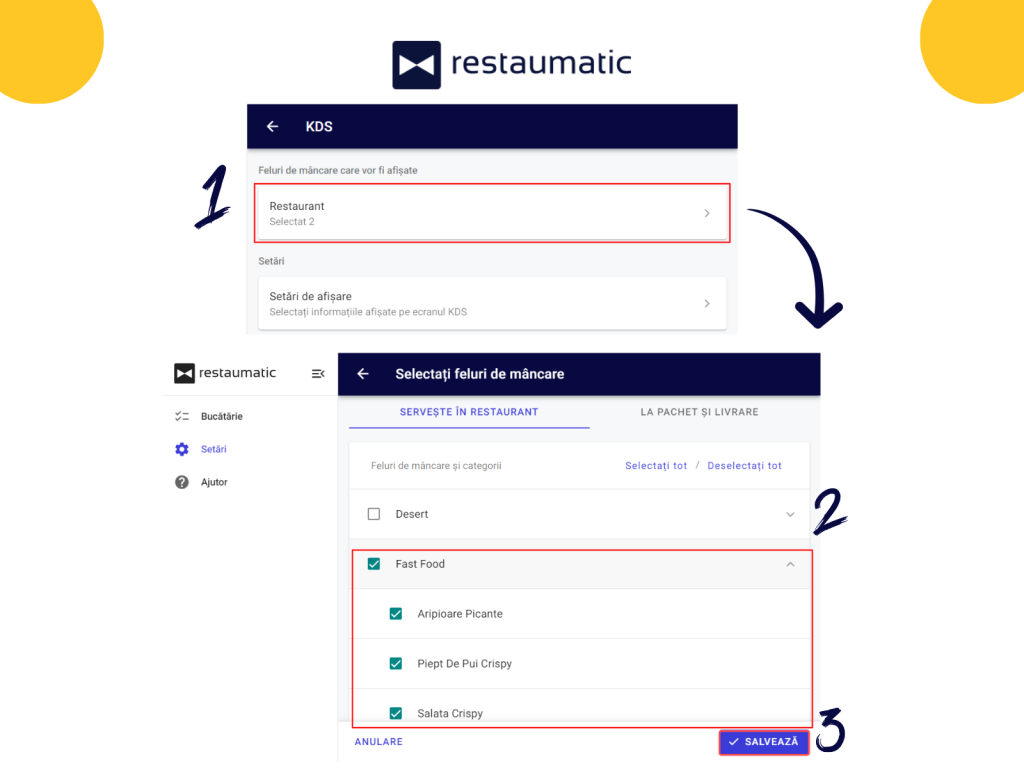Click Selectați tot link
The height and width of the screenshot is (768, 1024).
click(x=656, y=466)
